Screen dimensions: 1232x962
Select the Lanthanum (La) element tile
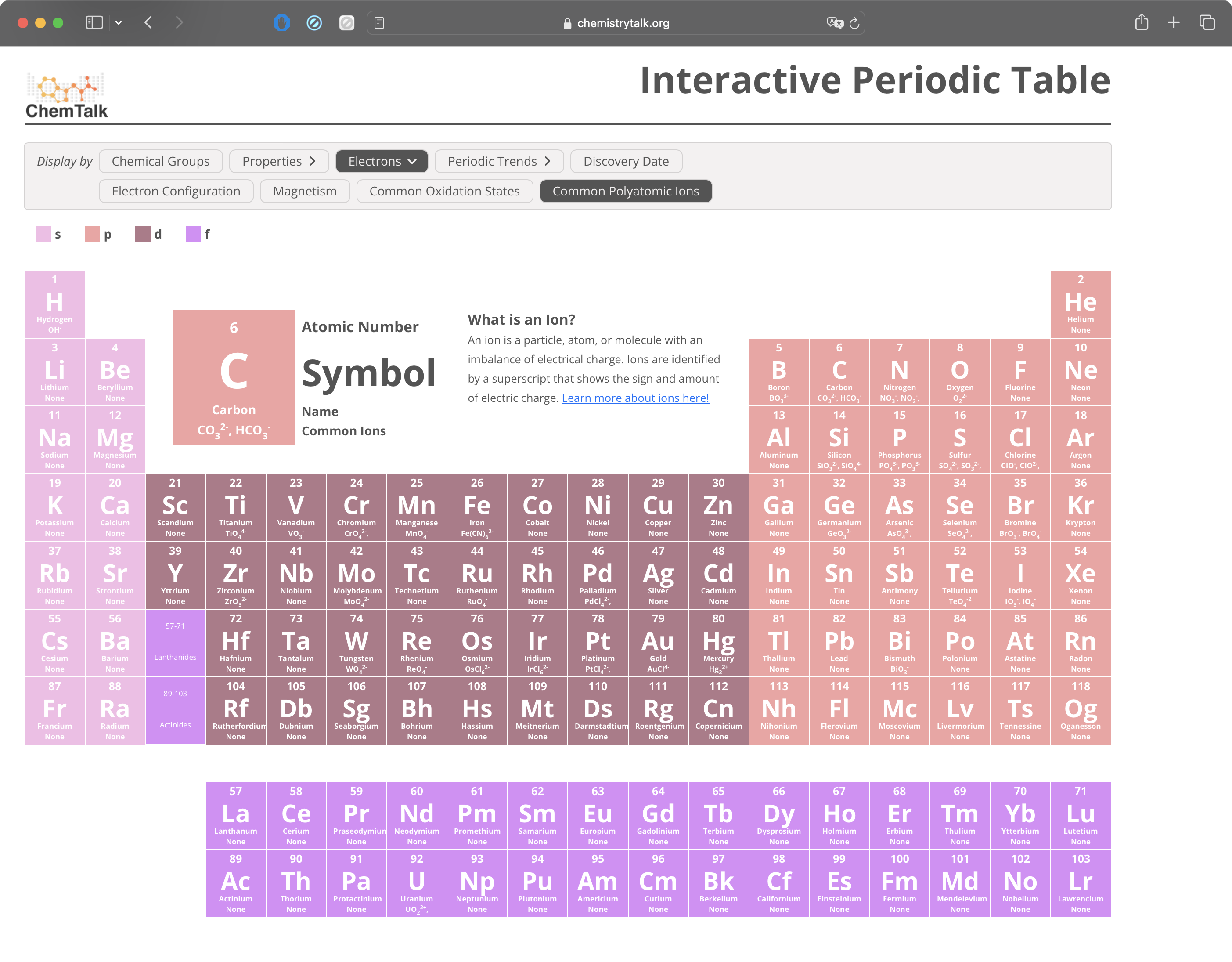tap(236, 815)
